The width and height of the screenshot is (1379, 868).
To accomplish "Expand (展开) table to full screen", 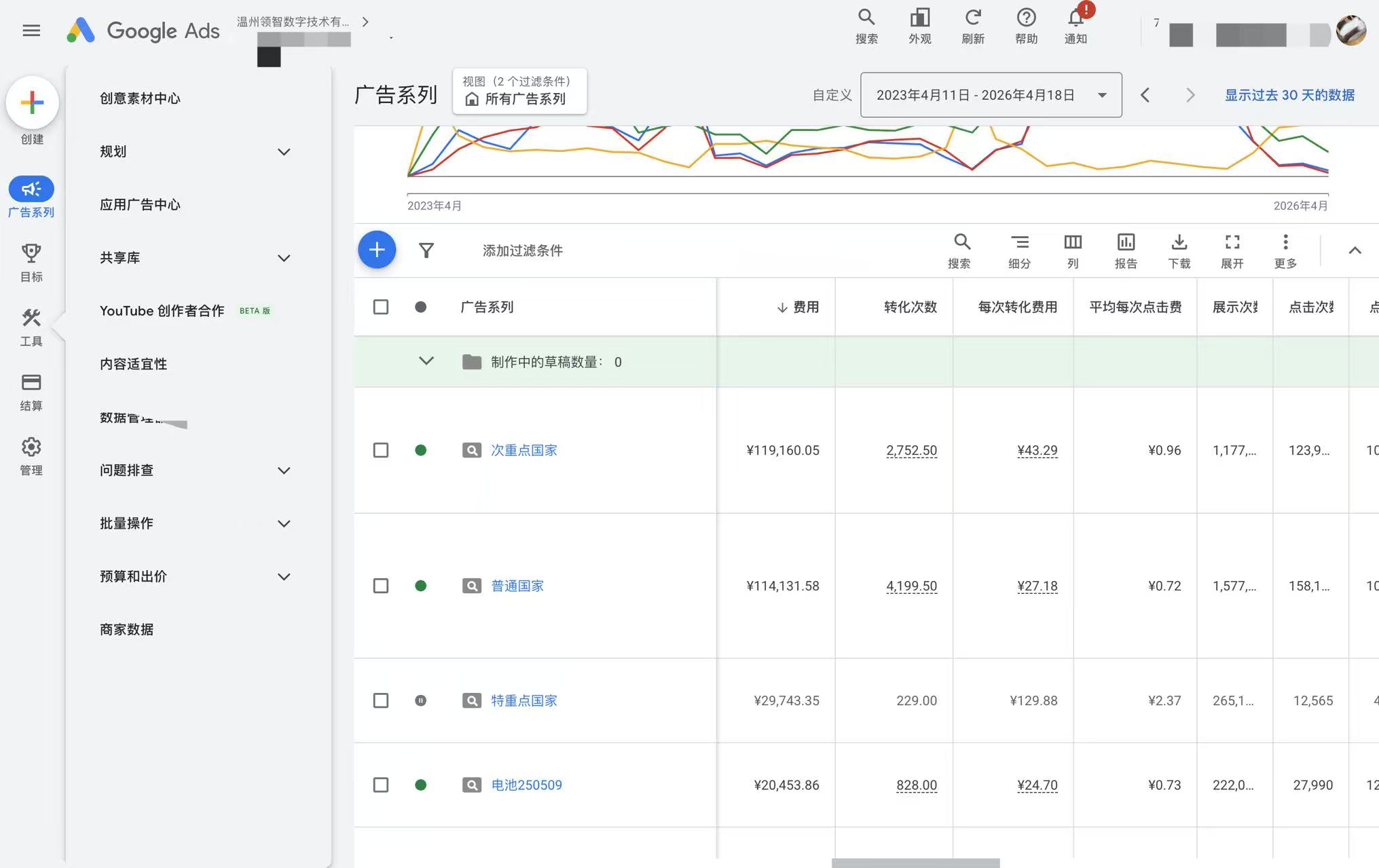I will [1232, 251].
